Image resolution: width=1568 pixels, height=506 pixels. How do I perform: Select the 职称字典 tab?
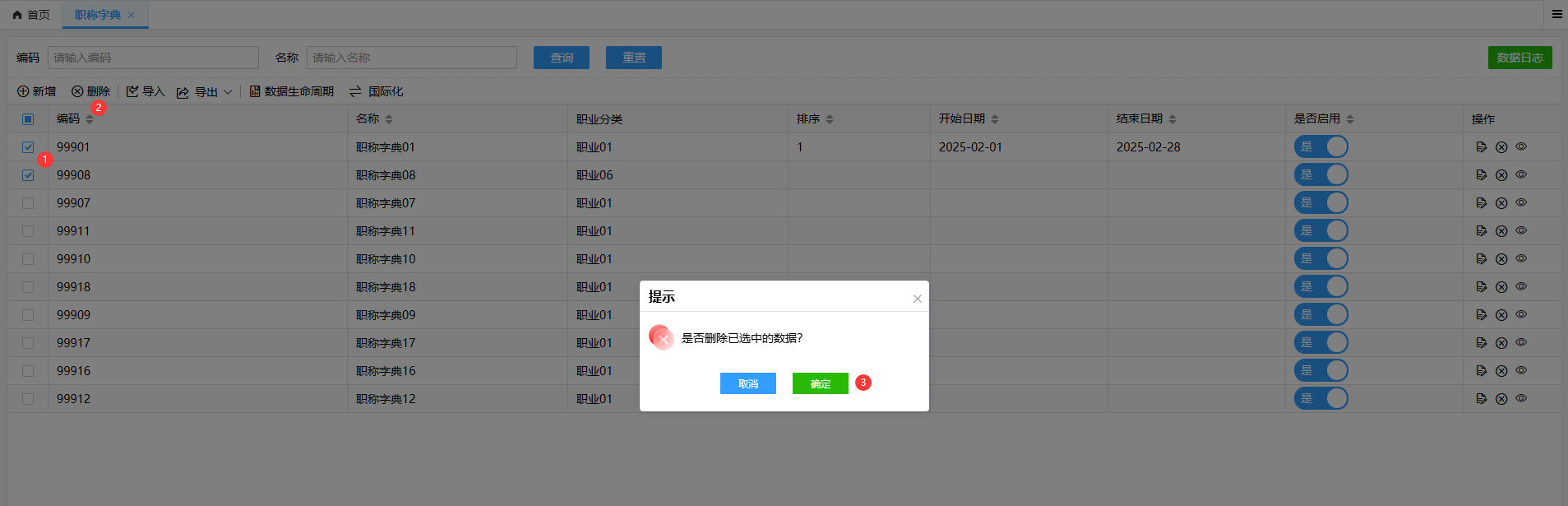tap(97, 15)
